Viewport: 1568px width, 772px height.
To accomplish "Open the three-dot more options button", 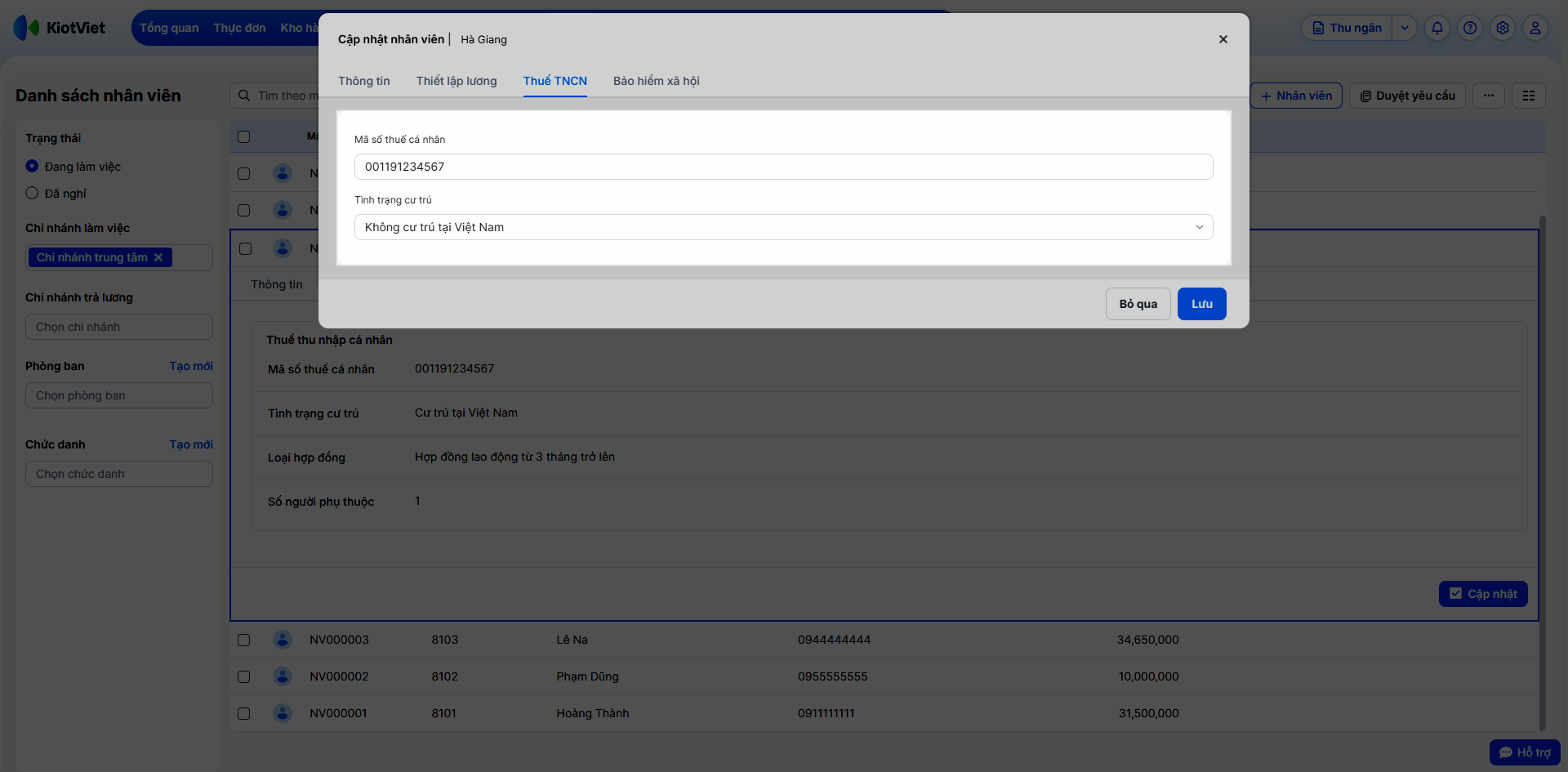I will (x=1489, y=96).
